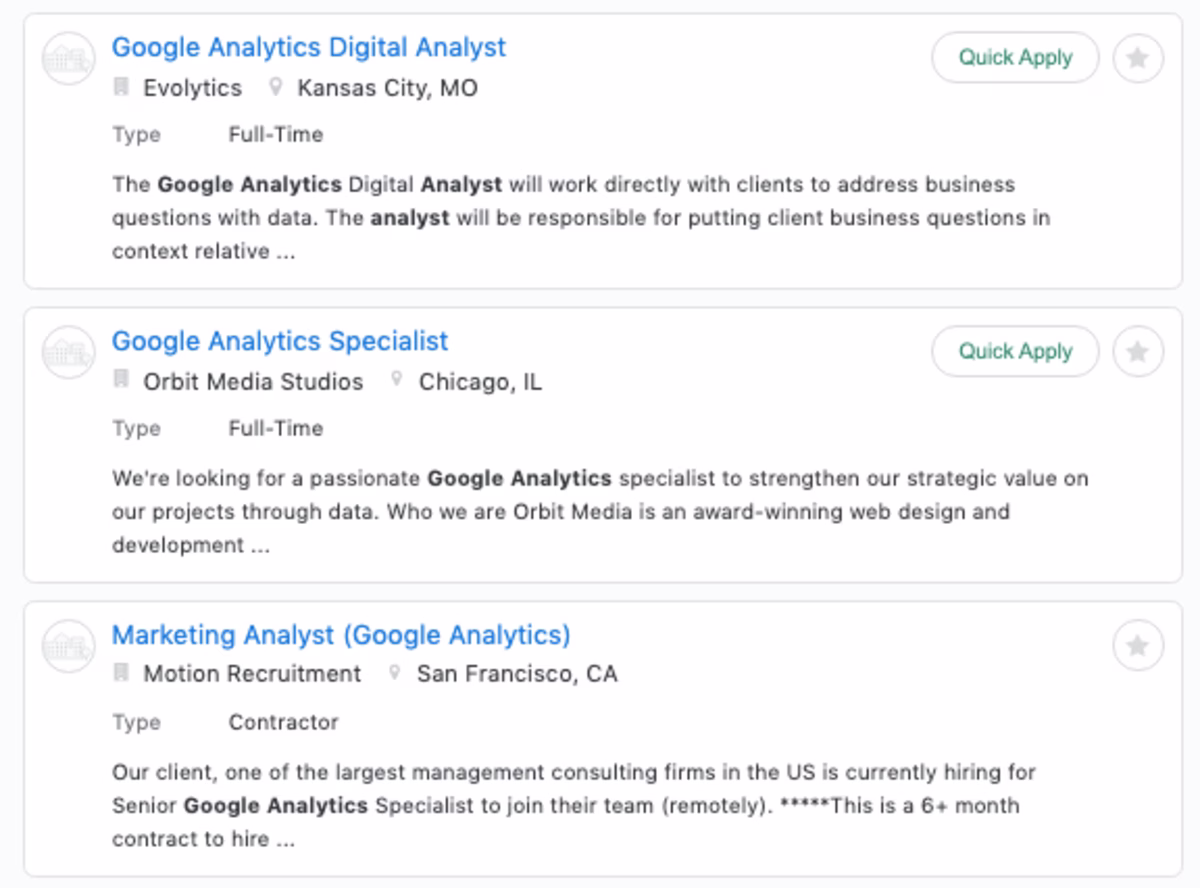Click the bookmark icon next to Evolytics

[121, 88]
